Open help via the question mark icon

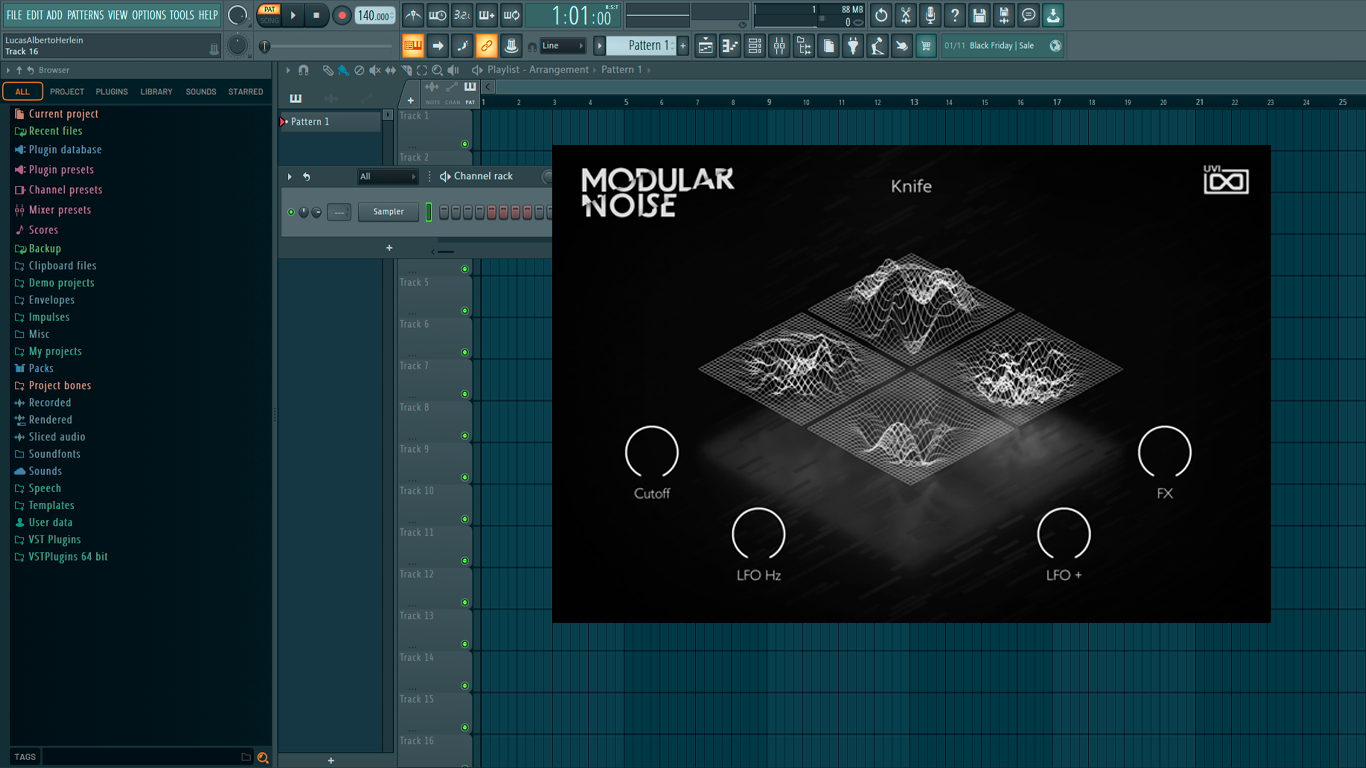coord(955,15)
